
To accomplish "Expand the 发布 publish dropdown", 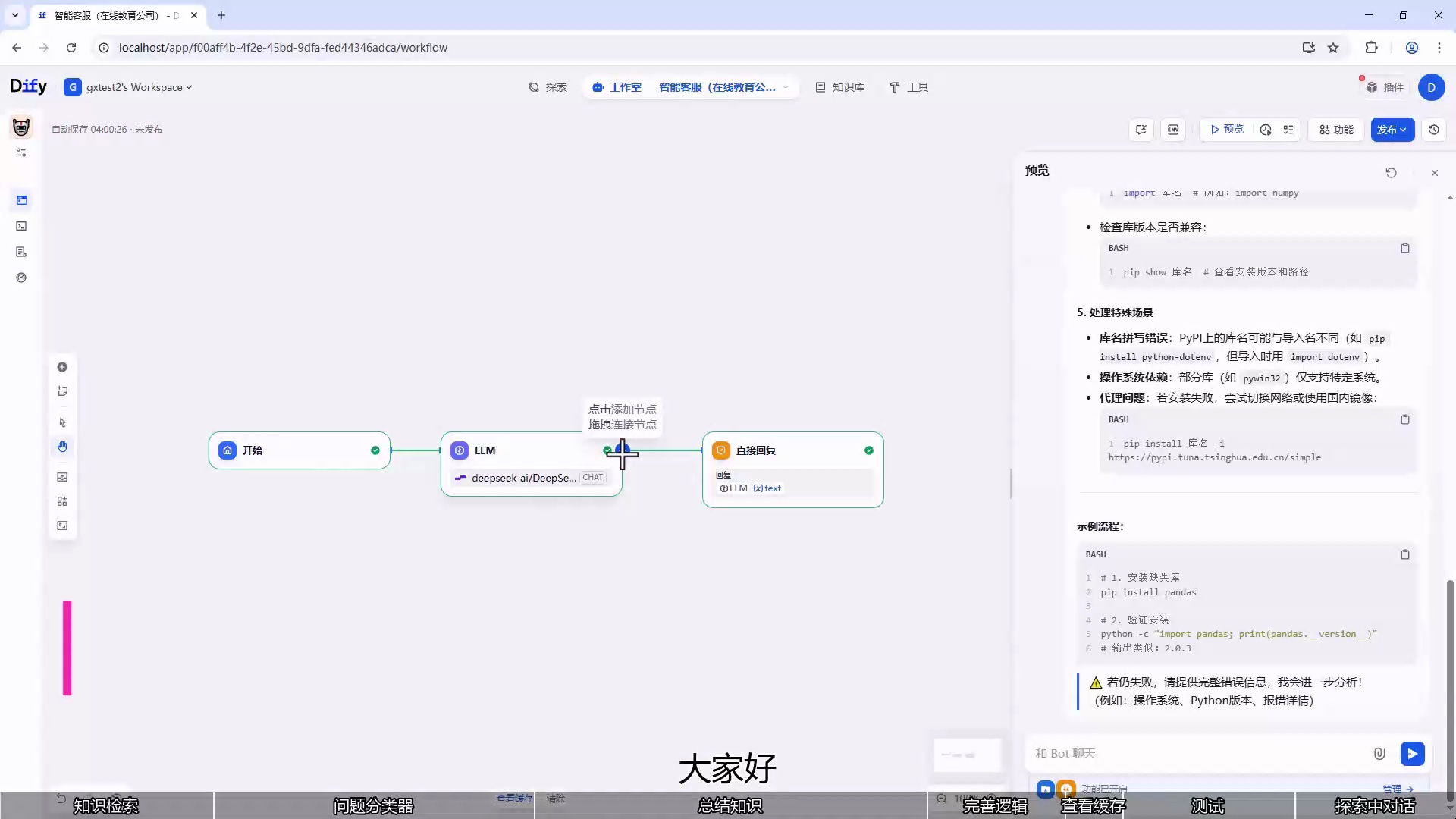I will coord(1392,130).
